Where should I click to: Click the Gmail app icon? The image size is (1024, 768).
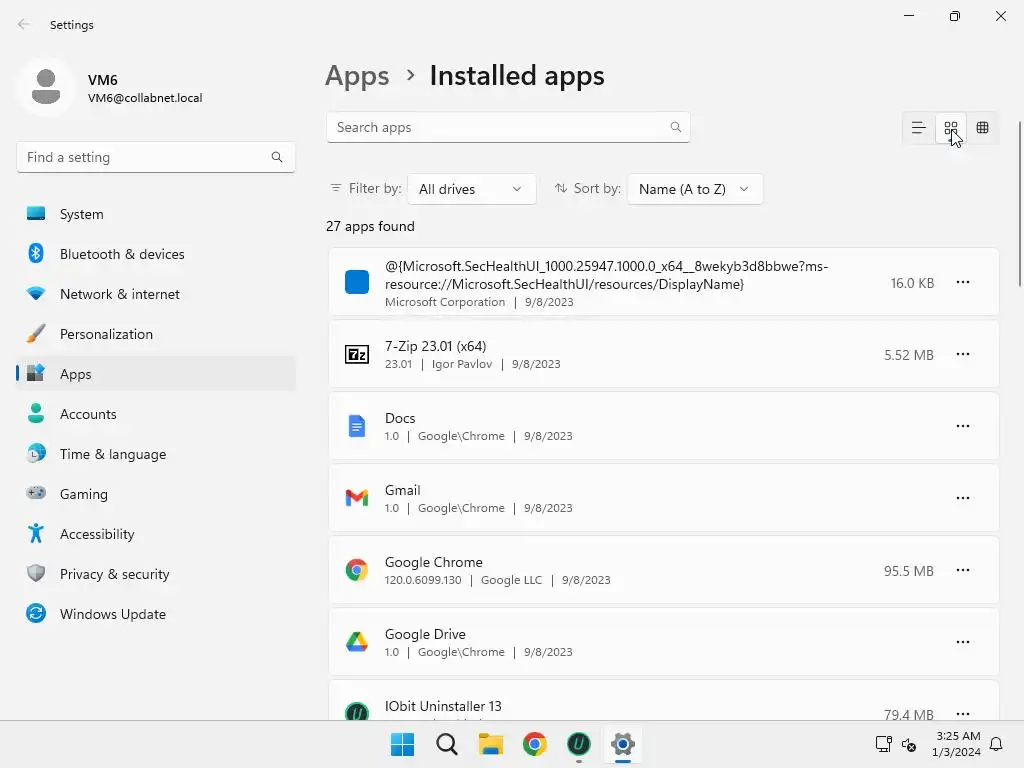coord(357,498)
